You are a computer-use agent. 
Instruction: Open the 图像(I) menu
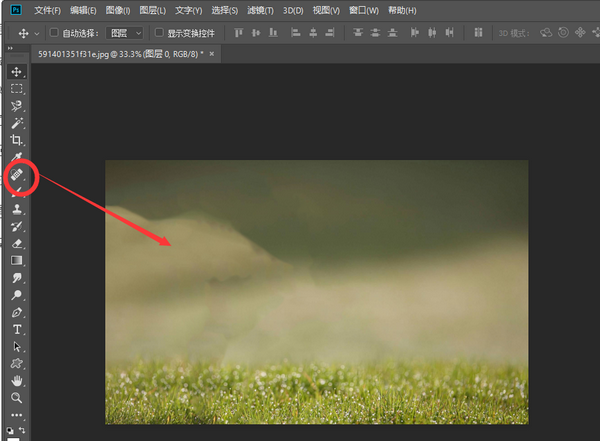pyautogui.click(x=117, y=10)
